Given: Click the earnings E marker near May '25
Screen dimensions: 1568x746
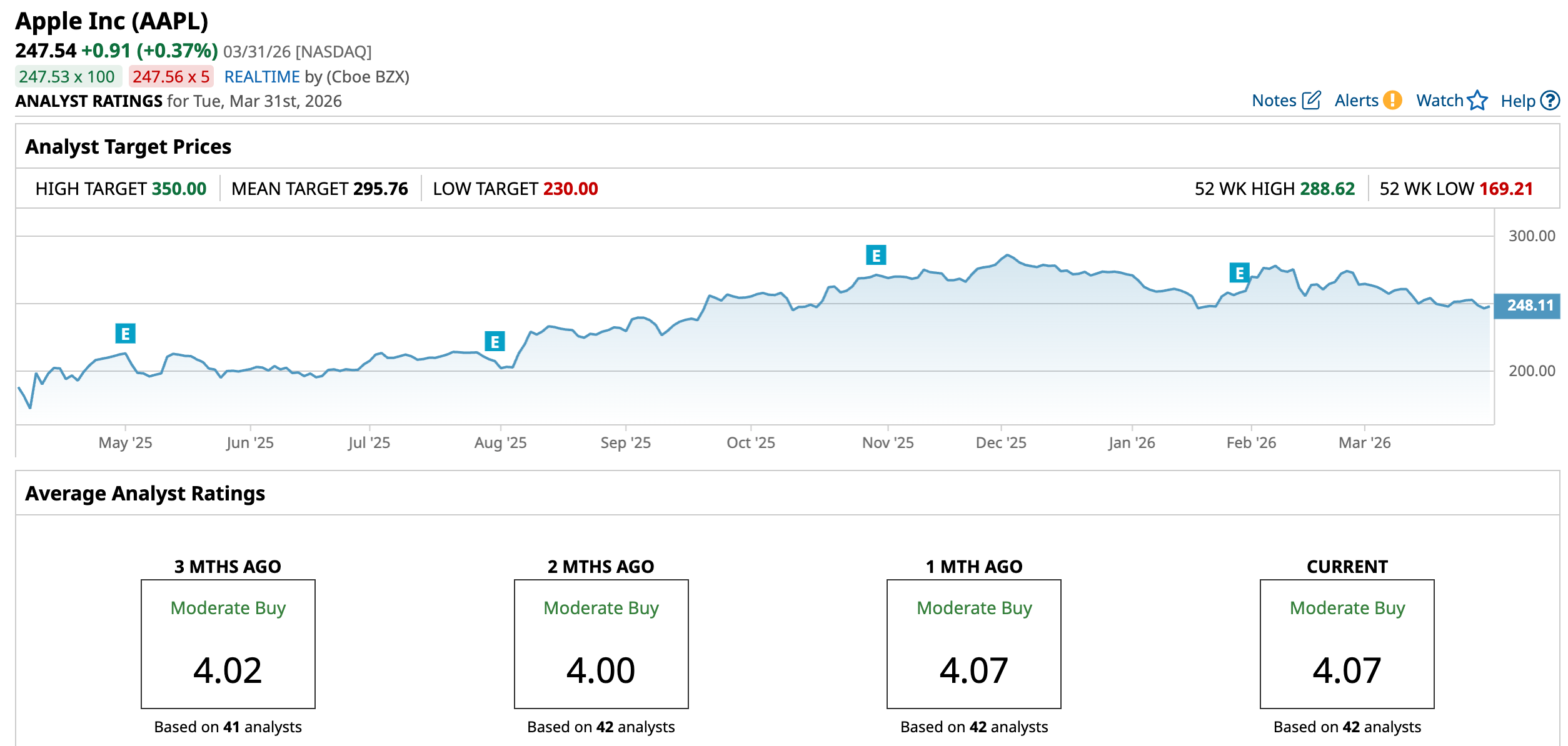Looking at the screenshot, I should (x=126, y=334).
